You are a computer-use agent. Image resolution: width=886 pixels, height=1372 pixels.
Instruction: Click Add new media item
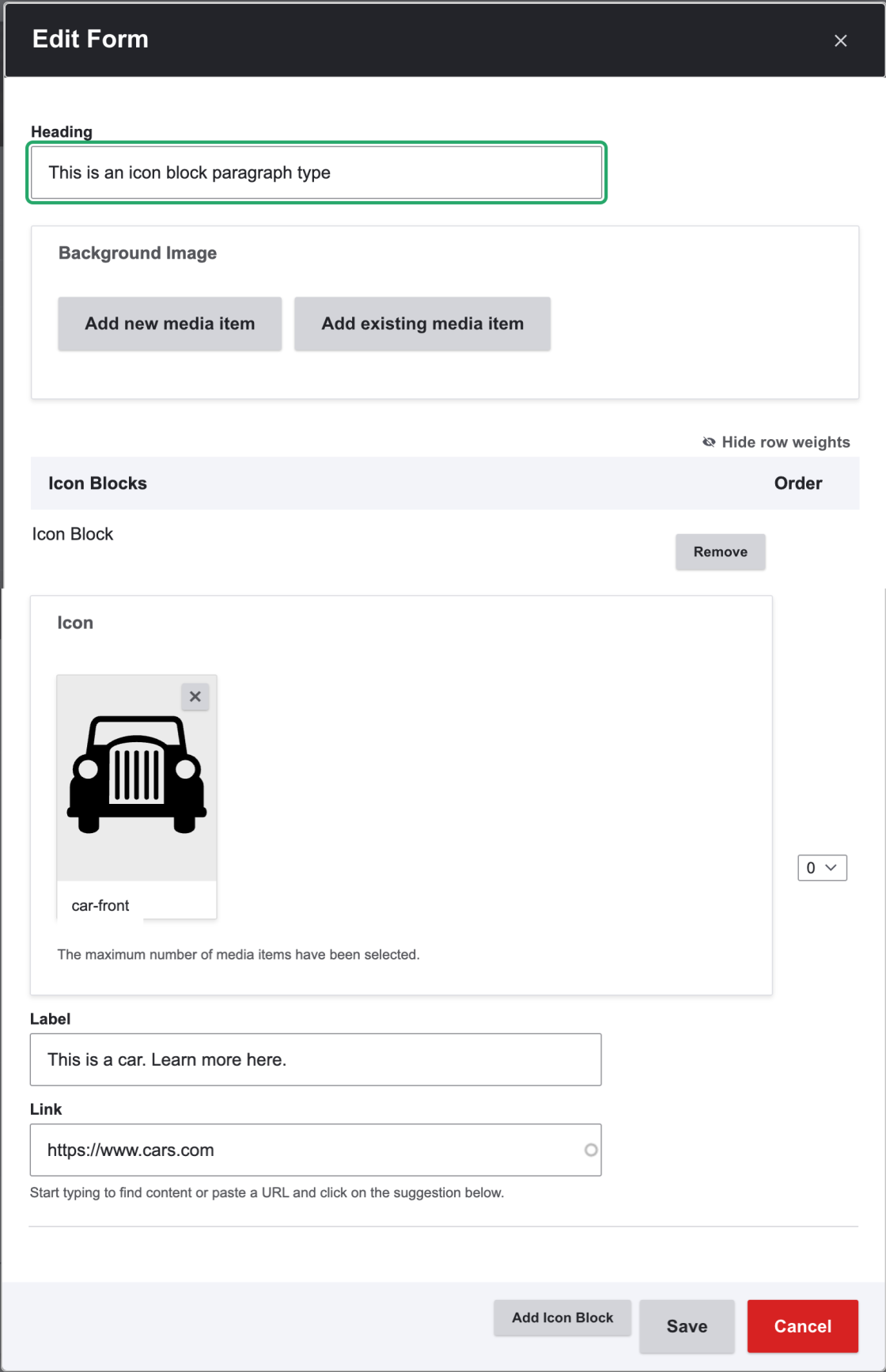pyautogui.click(x=170, y=324)
